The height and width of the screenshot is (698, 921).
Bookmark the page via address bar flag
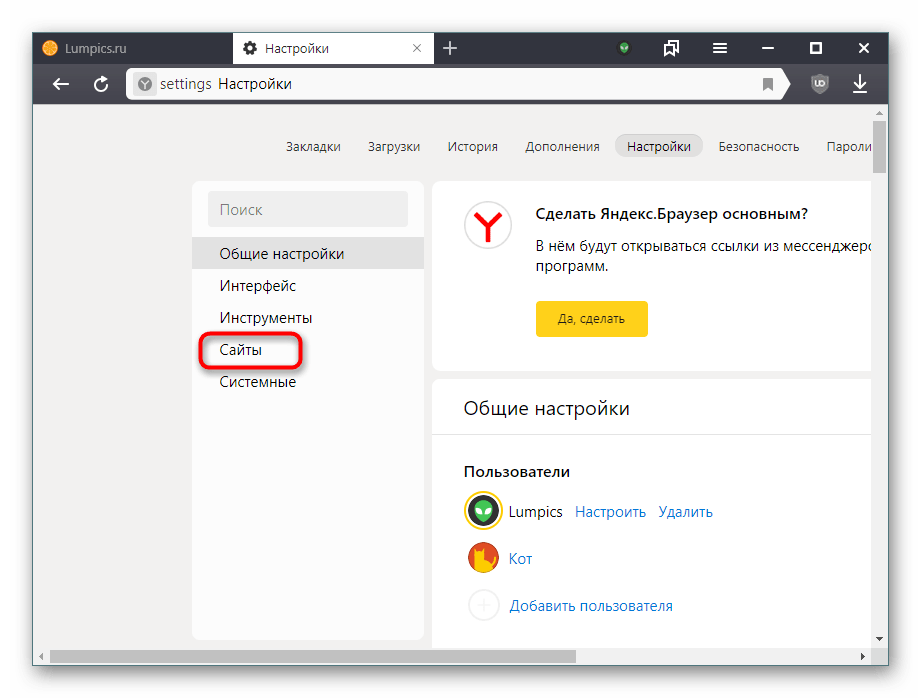(x=767, y=84)
